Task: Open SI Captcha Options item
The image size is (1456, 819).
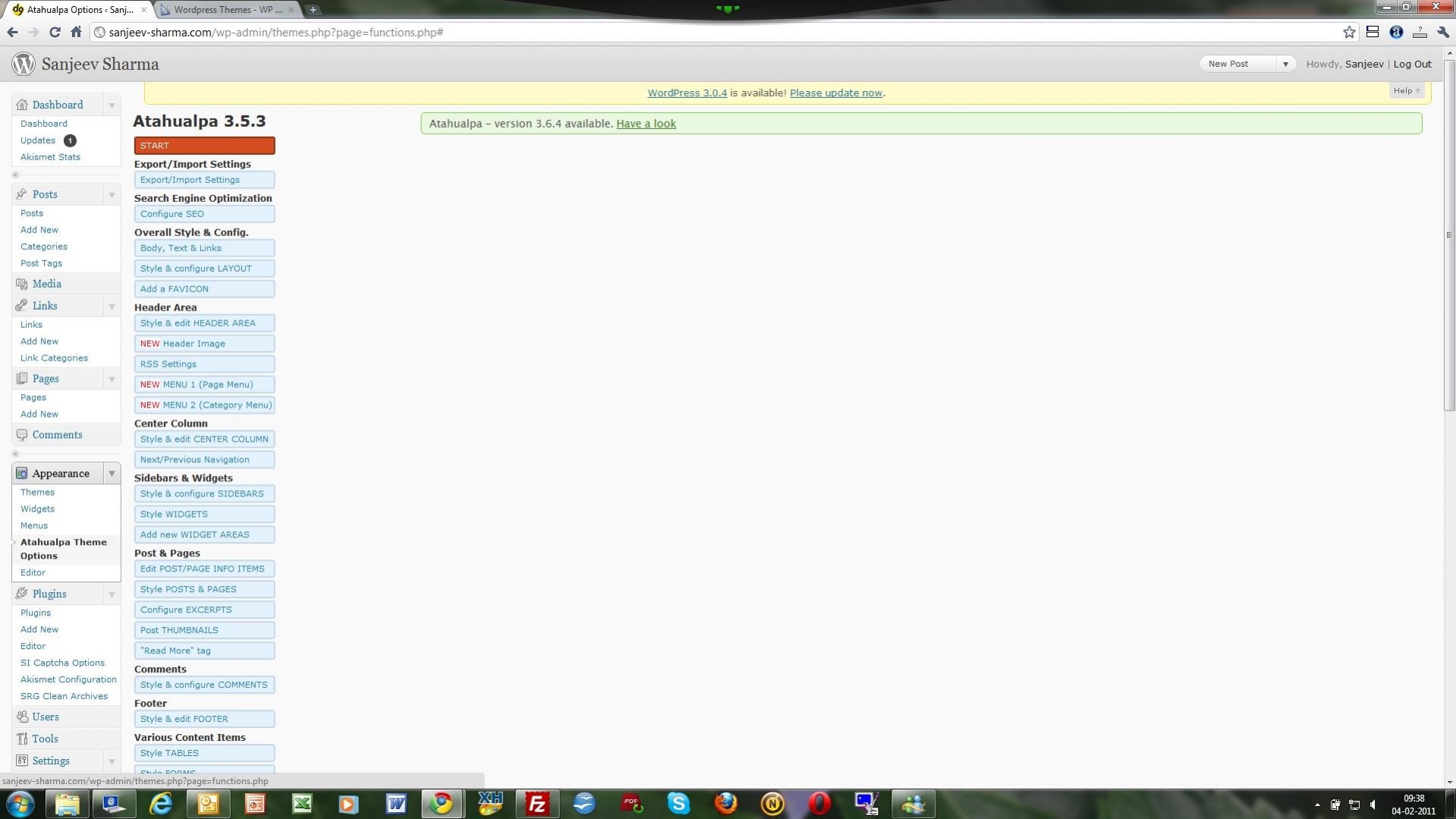Action: pyautogui.click(x=62, y=663)
